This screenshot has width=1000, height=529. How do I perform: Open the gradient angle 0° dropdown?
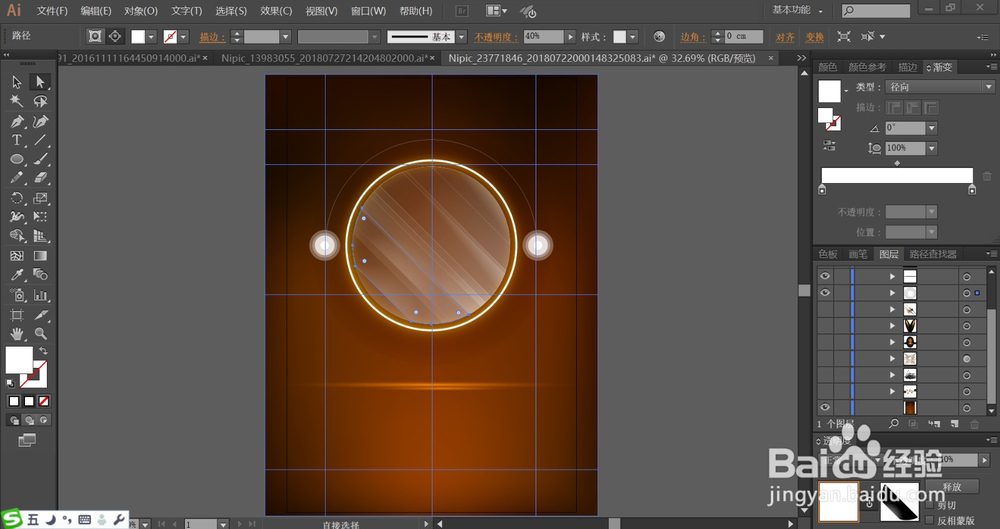[x=932, y=128]
